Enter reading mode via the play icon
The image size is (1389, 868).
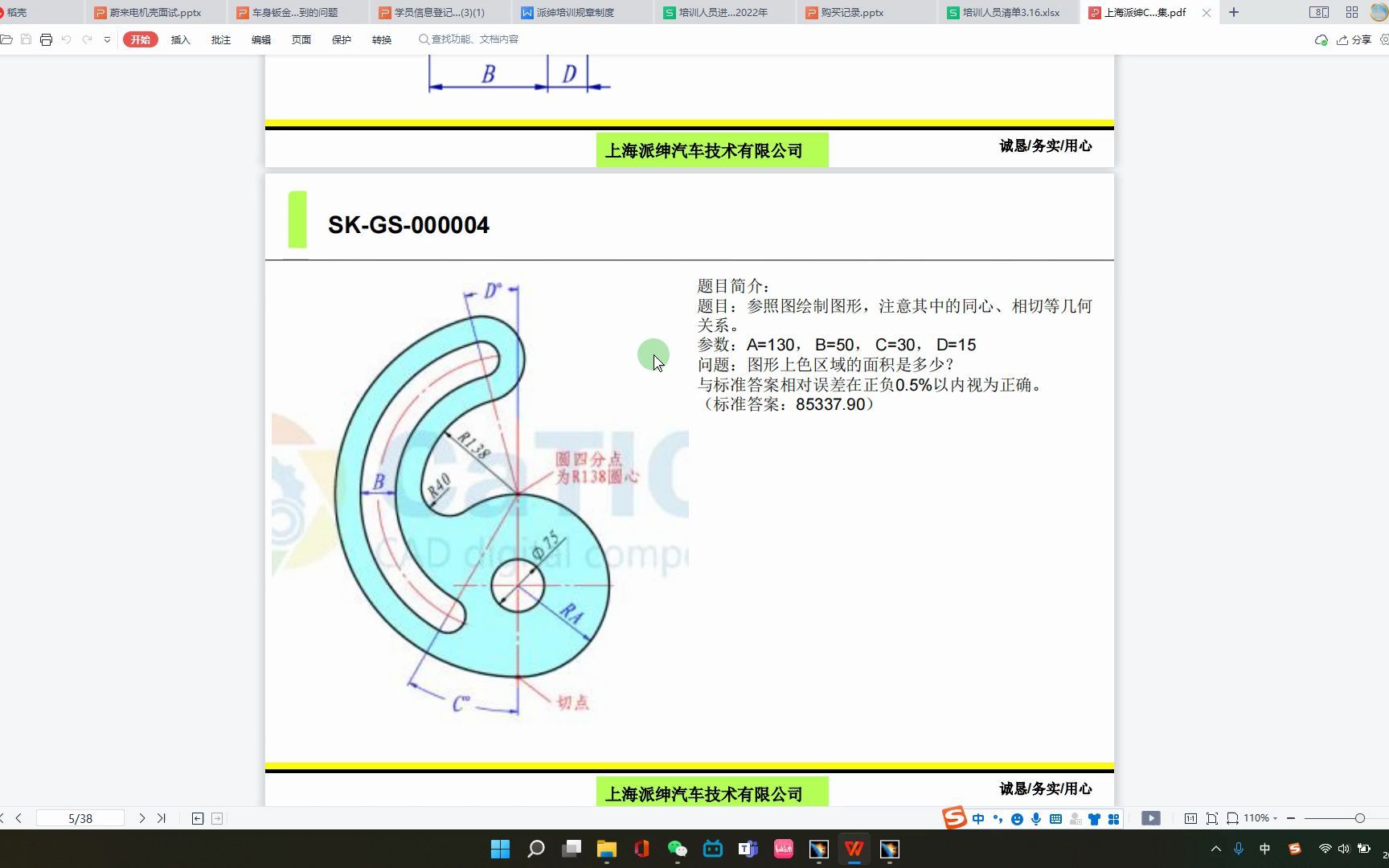[x=1151, y=818]
